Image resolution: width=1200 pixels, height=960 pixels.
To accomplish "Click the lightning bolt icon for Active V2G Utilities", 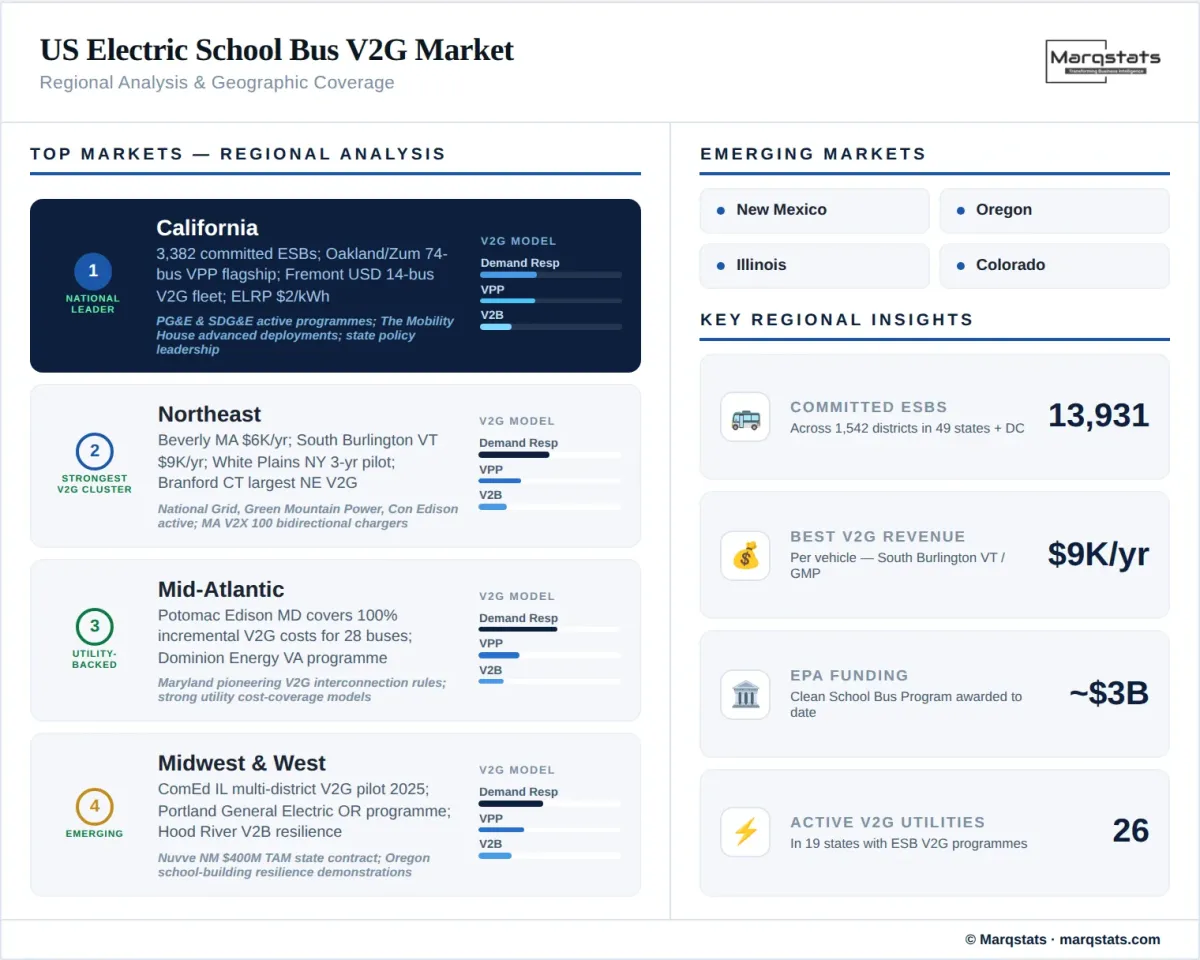I will tap(745, 831).
